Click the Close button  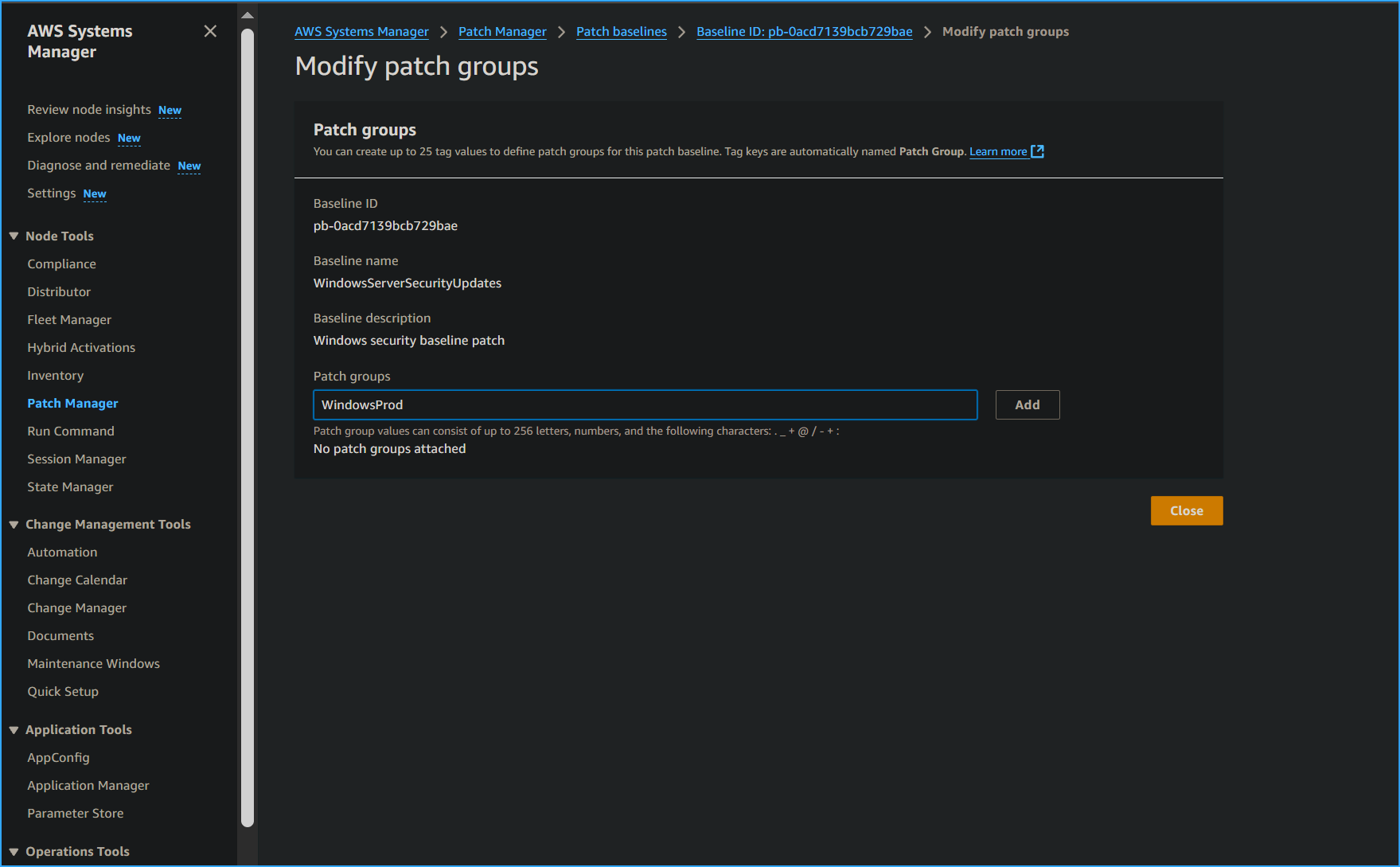coord(1187,510)
